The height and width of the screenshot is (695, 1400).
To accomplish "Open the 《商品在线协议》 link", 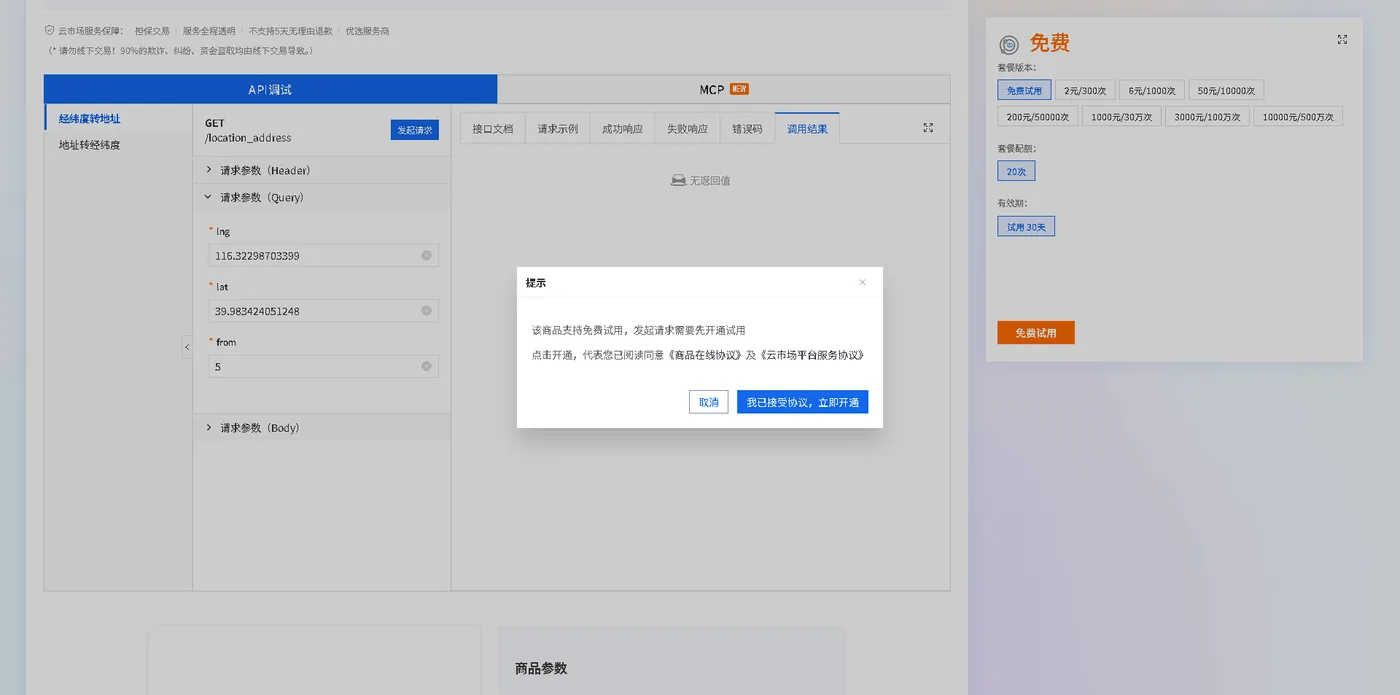I will tap(705, 355).
